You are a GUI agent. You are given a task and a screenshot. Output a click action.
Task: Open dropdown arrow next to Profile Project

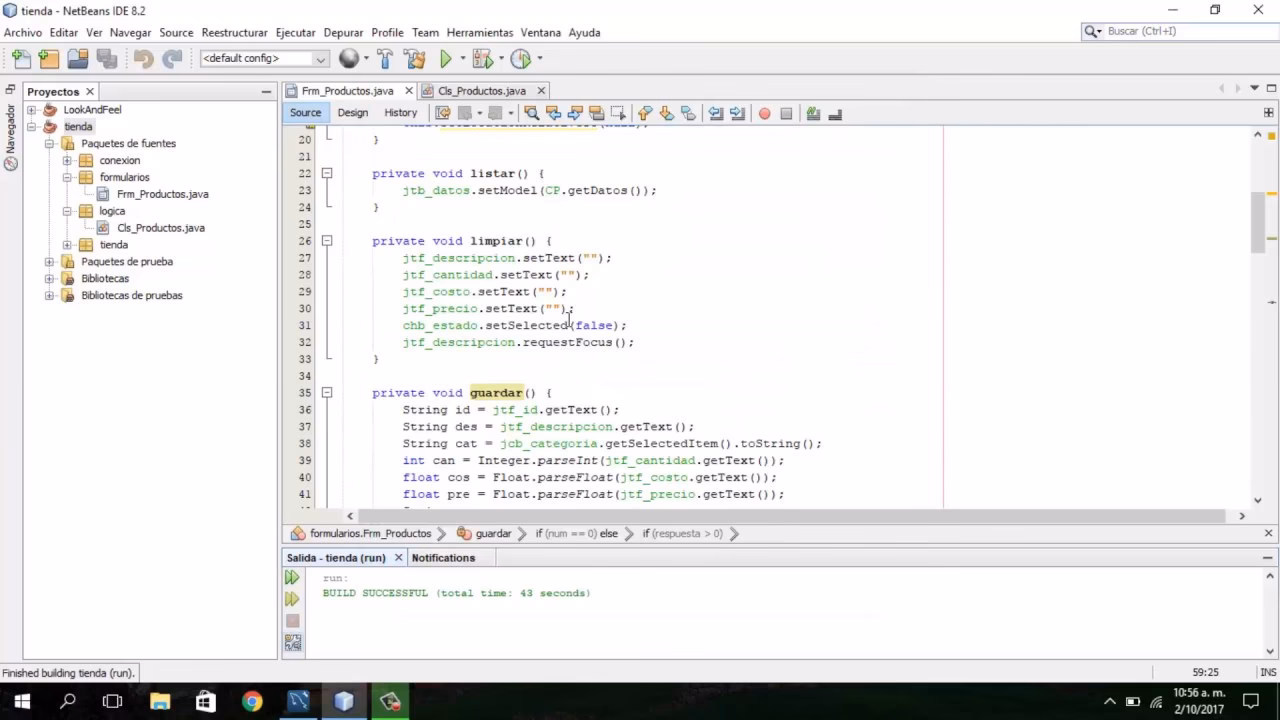pyautogui.click(x=539, y=59)
